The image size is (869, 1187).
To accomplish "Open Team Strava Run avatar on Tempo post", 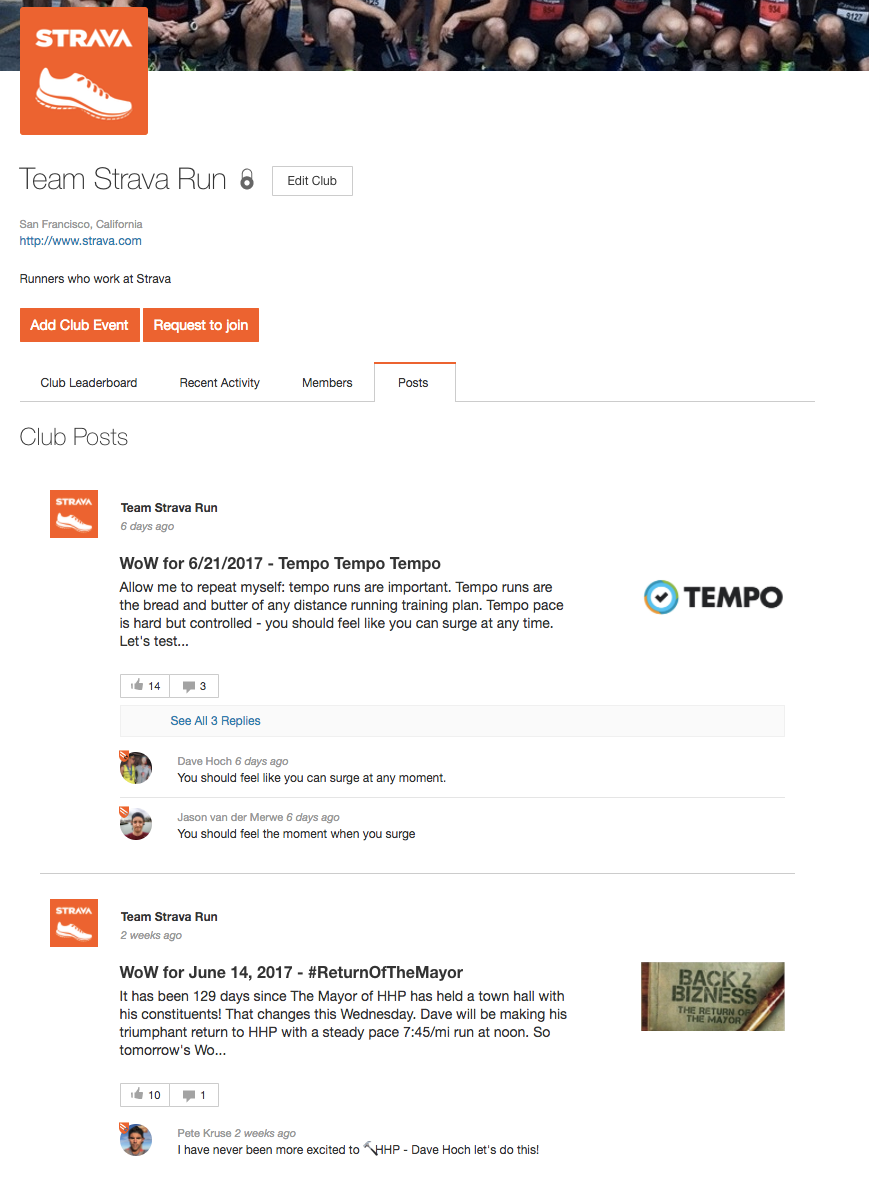I will pyautogui.click(x=73, y=514).
